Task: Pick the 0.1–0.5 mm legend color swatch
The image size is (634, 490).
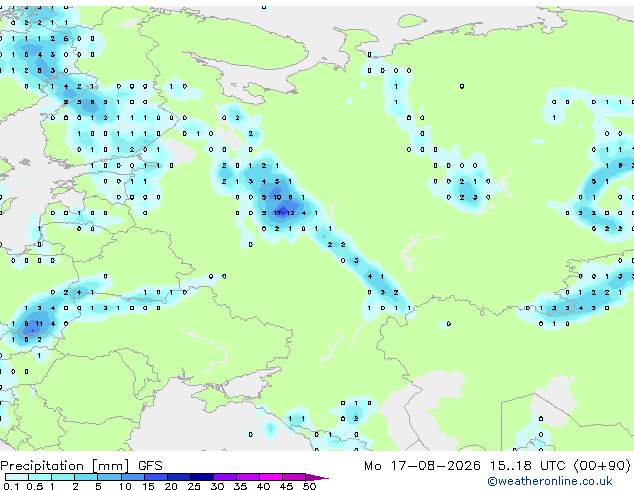Action: [x=17, y=477]
